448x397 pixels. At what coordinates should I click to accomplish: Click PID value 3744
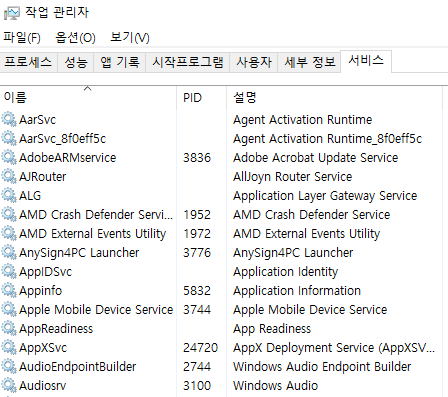pyautogui.click(x=197, y=309)
